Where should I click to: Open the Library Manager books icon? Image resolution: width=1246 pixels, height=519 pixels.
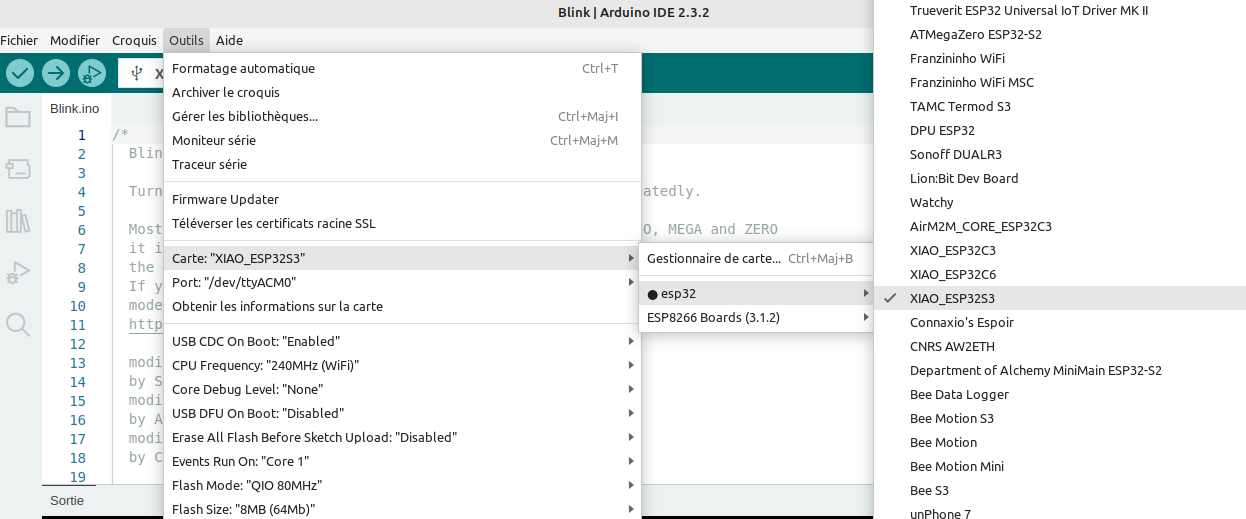coord(18,221)
